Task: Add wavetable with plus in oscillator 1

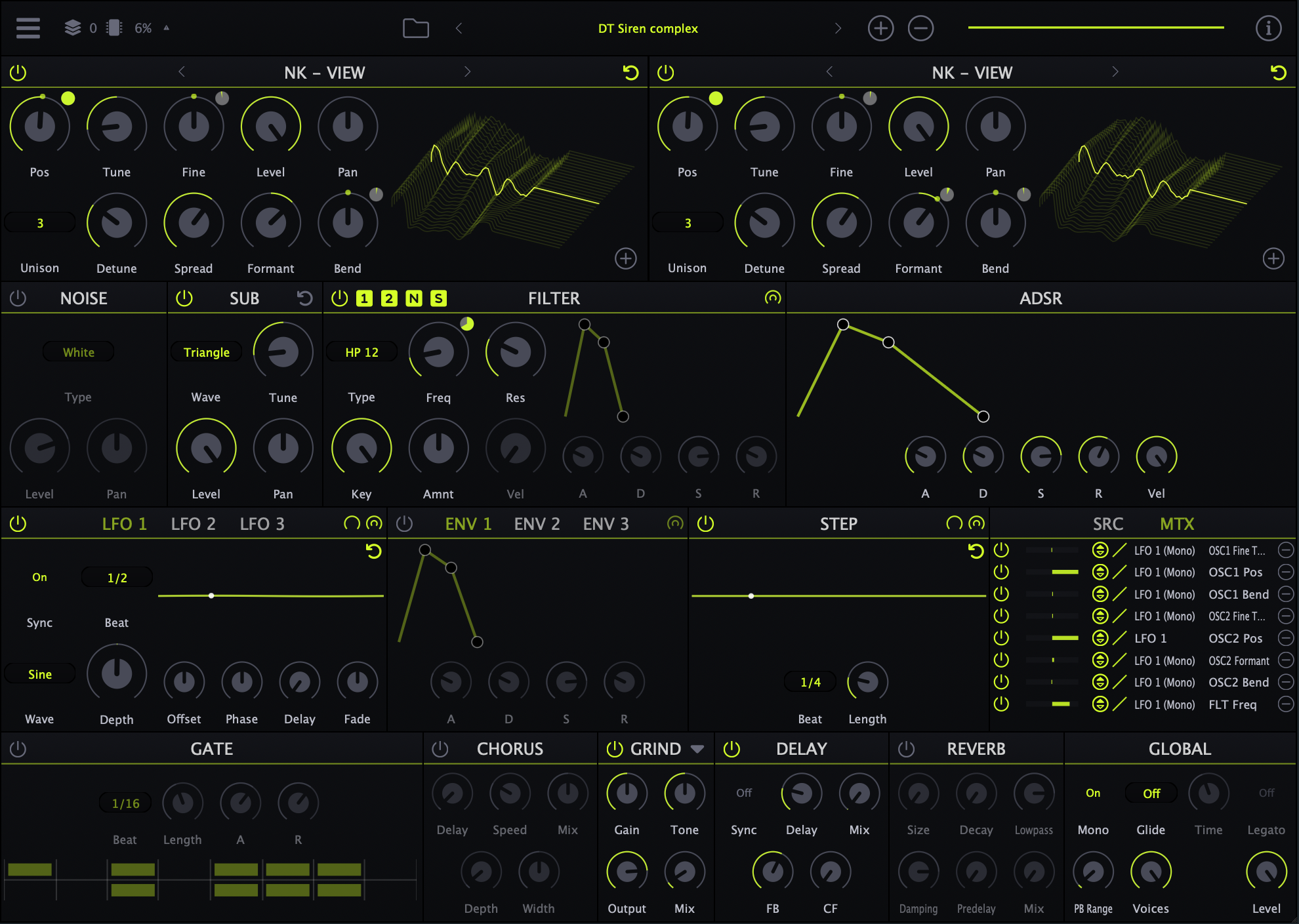Action: point(626,258)
